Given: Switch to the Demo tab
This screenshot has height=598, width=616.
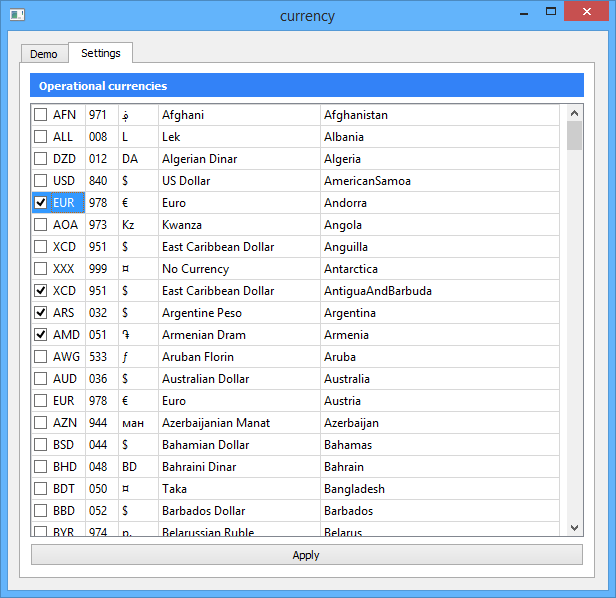Looking at the screenshot, I should pos(44,54).
